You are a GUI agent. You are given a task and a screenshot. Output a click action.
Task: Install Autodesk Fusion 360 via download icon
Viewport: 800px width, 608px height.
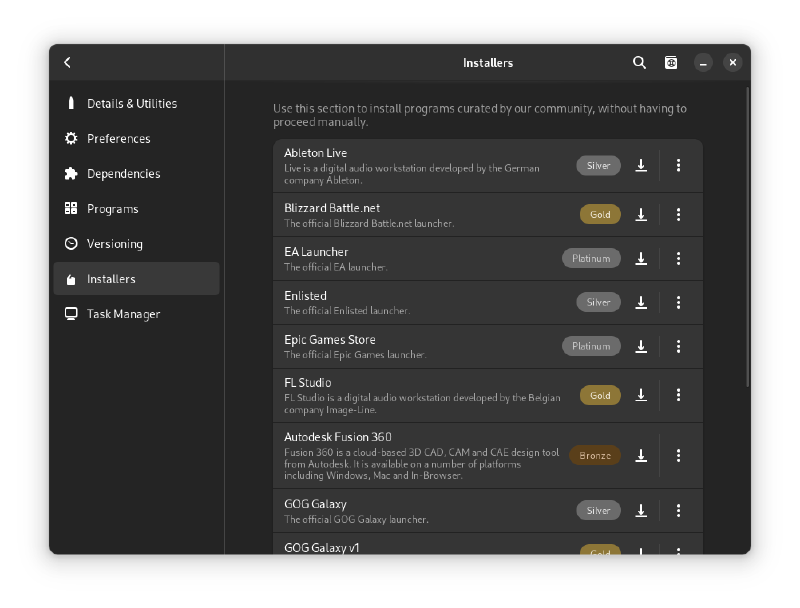(x=641, y=456)
